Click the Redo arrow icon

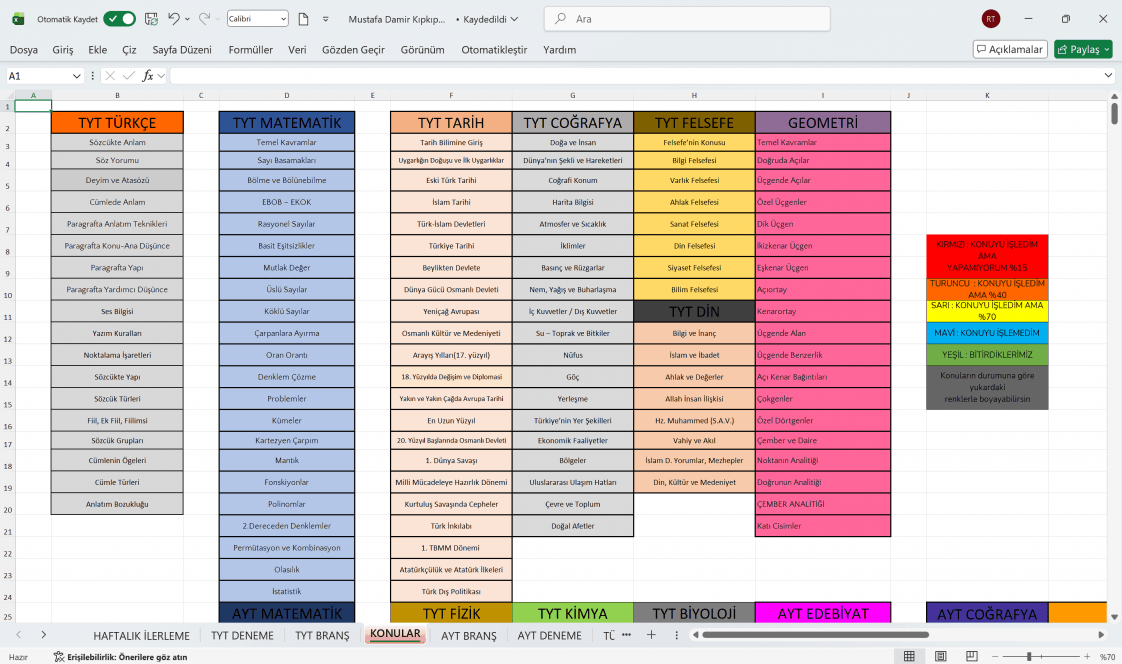point(204,19)
